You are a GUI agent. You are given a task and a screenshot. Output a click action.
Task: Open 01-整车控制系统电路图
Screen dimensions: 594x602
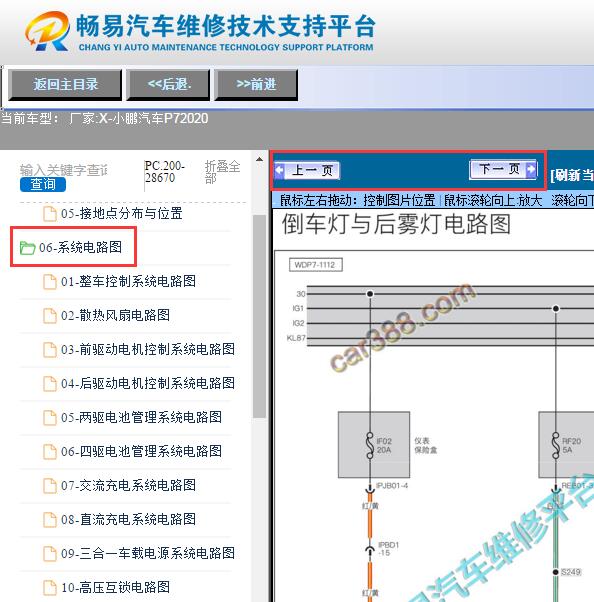click(128, 281)
